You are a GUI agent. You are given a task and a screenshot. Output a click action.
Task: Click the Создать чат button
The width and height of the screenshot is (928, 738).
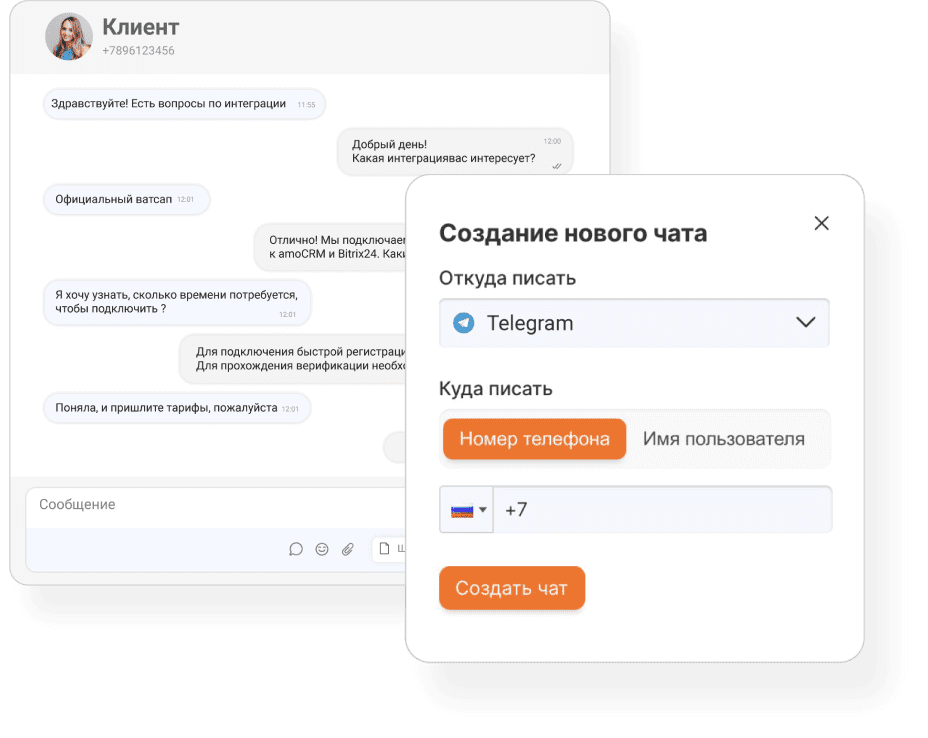(x=512, y=588)
